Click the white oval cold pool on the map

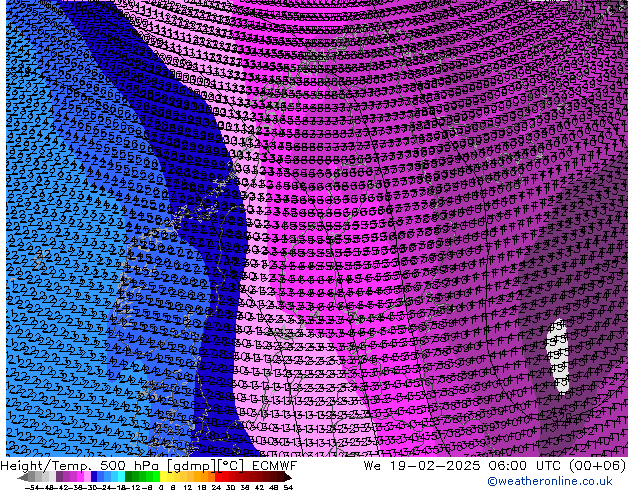(x=558, y=356)
